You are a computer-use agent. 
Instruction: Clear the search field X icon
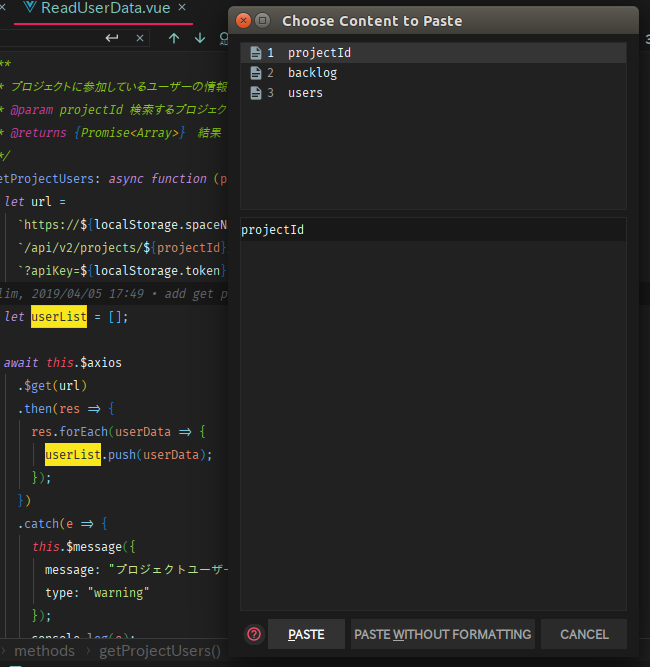tap(140, 38)
